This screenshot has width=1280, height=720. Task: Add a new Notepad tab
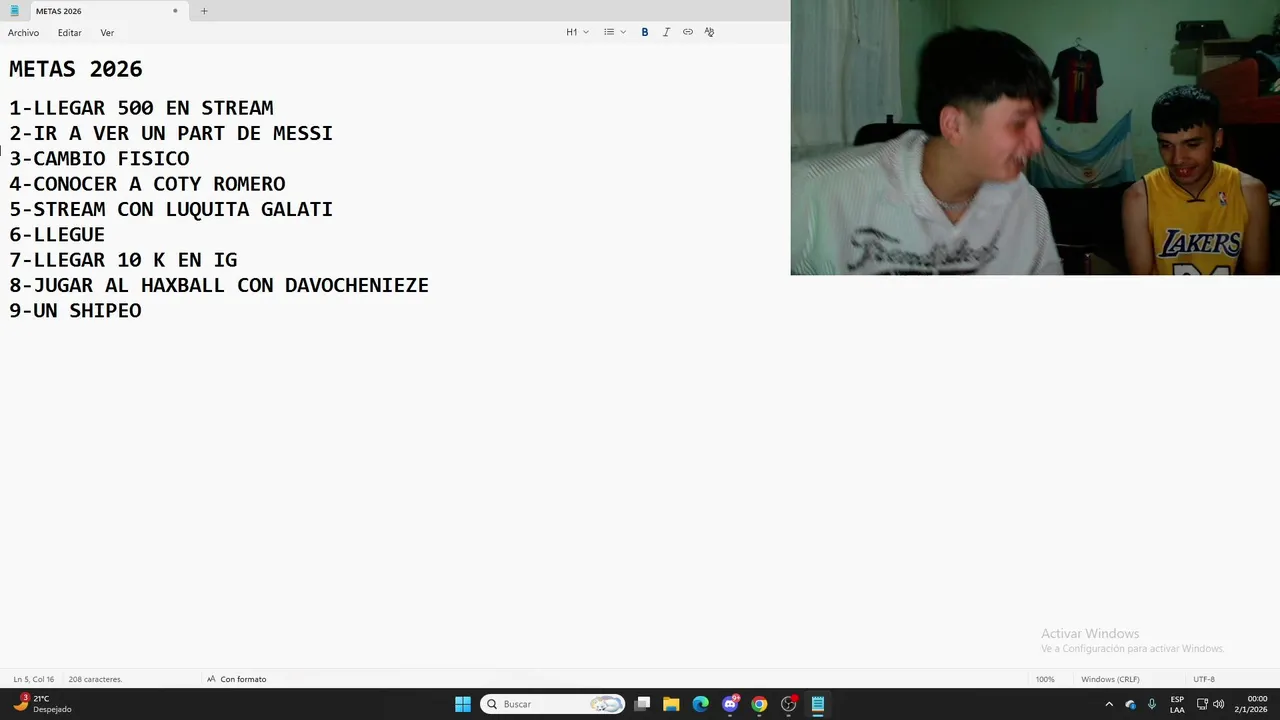click(x=204, y=11)
